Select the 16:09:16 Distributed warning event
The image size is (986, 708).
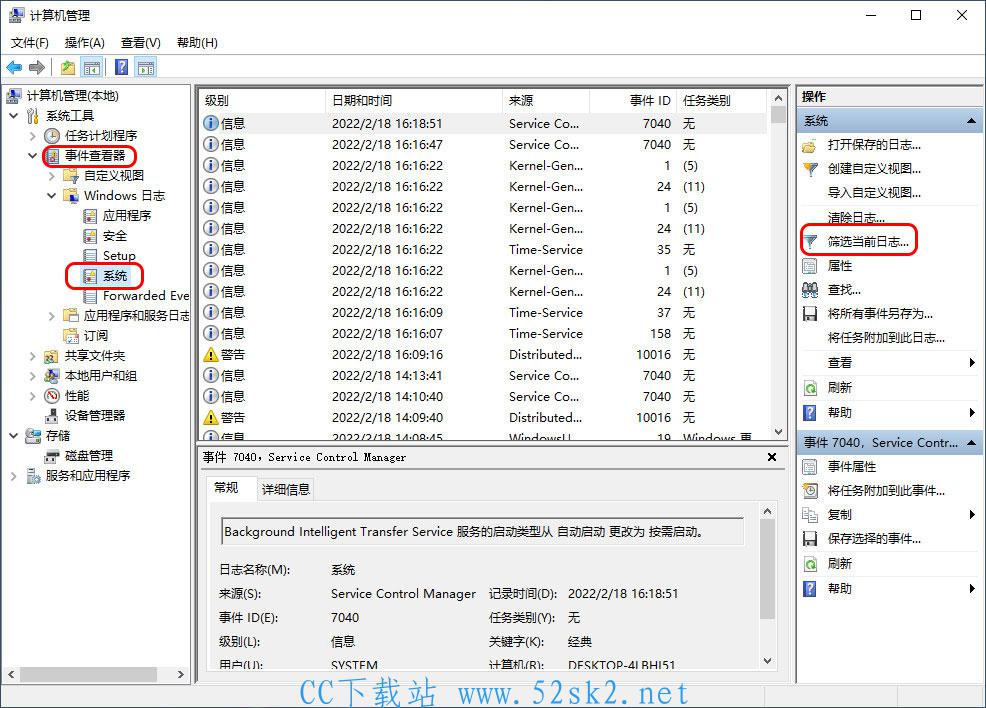pos(484,355)
